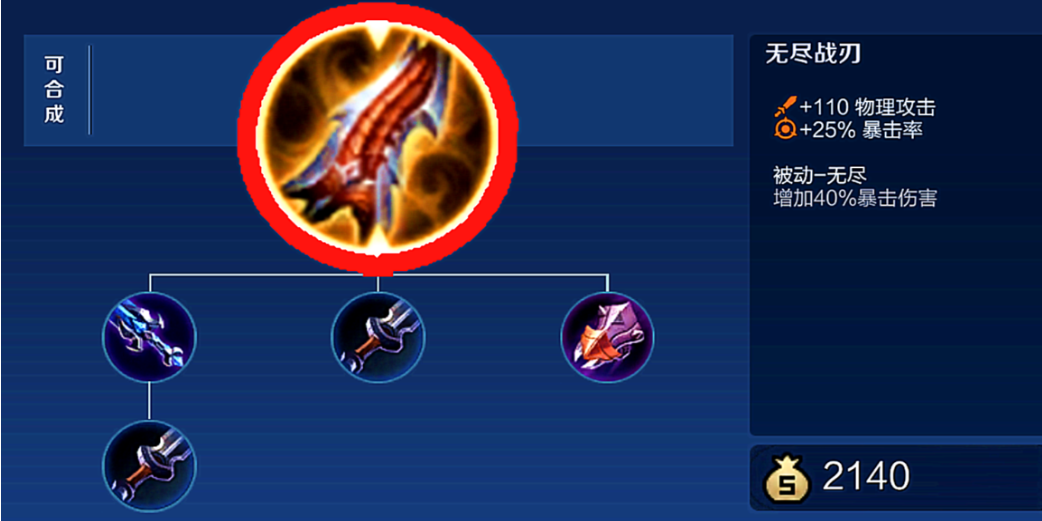Click the 无尽战刃 item title

click(x=813, y=54)
